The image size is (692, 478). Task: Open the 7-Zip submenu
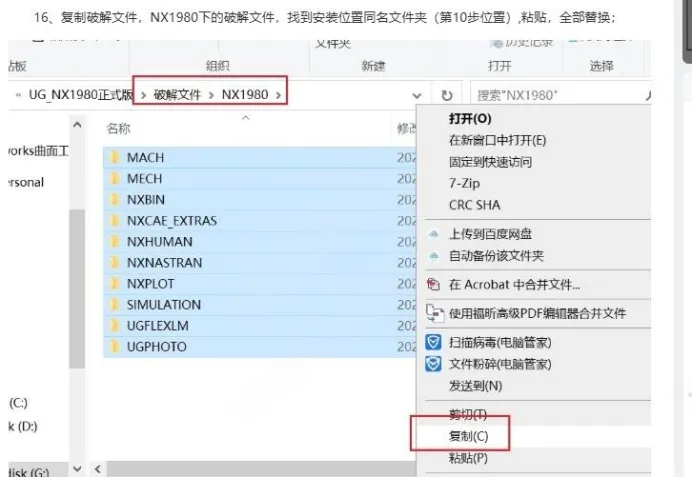(x=464, y=183)
